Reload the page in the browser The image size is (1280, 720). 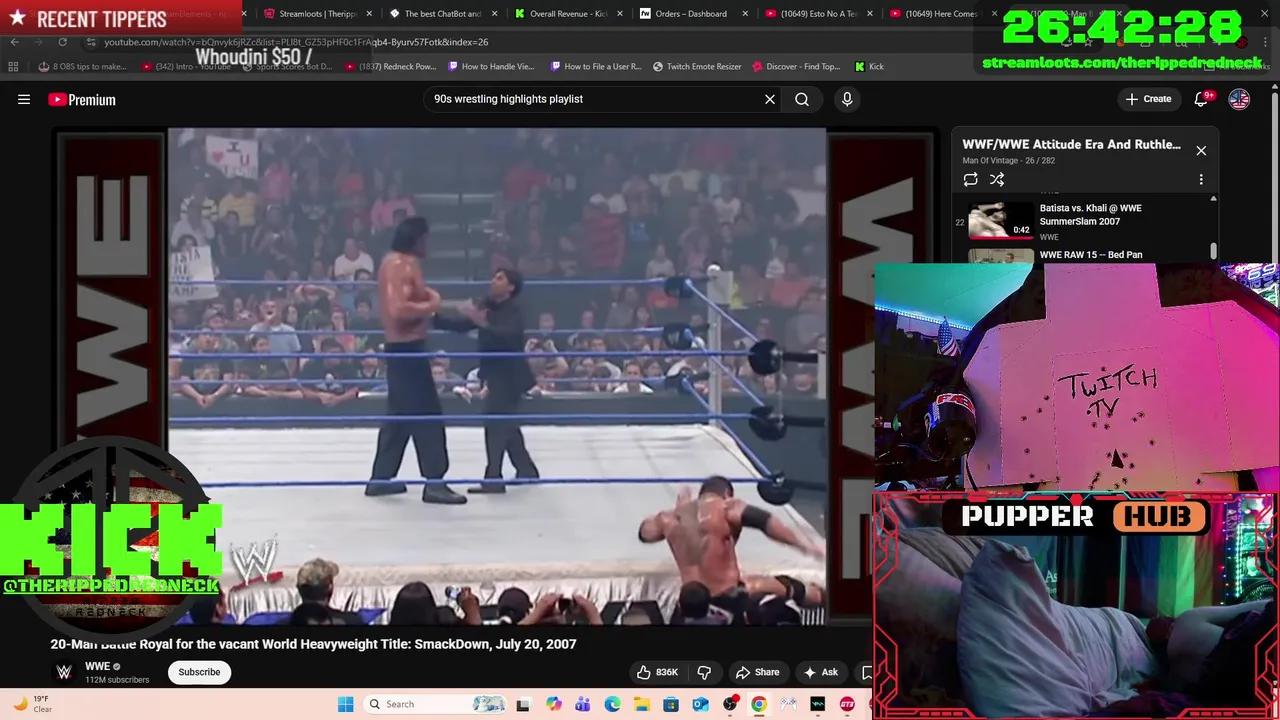pos(62,42)
